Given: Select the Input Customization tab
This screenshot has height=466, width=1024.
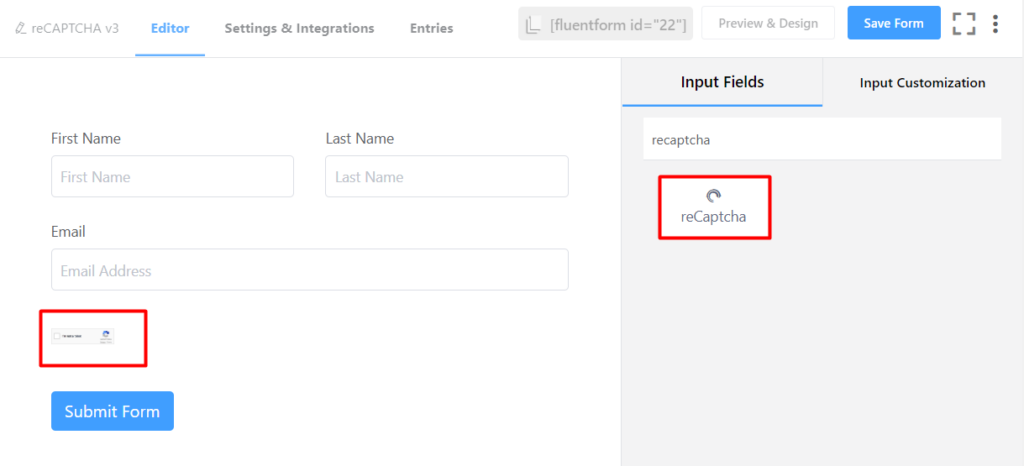Looking at the screenshot, I should point(922,83).
